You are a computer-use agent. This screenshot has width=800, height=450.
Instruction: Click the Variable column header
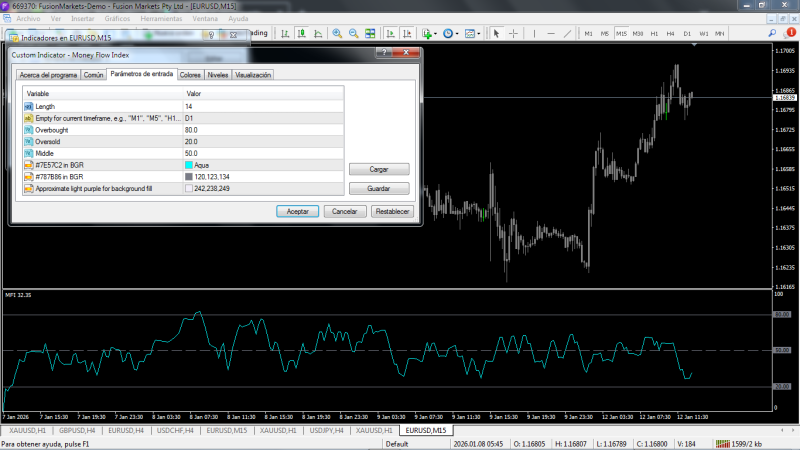click(103, 94)
